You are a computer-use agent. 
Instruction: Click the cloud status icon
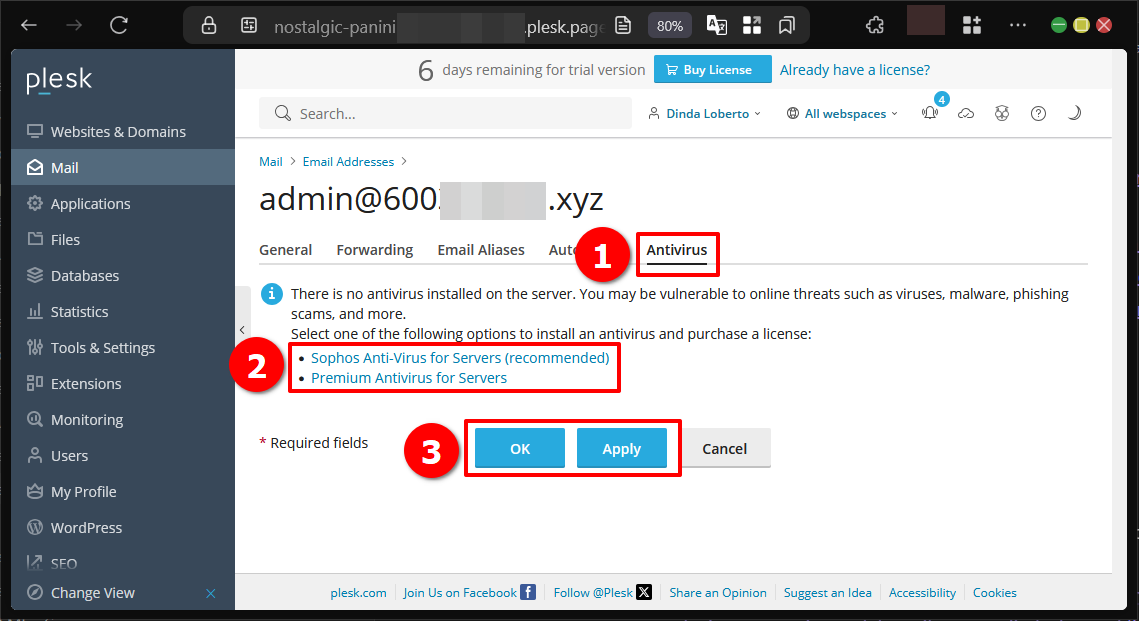click(x=966, y=114)
